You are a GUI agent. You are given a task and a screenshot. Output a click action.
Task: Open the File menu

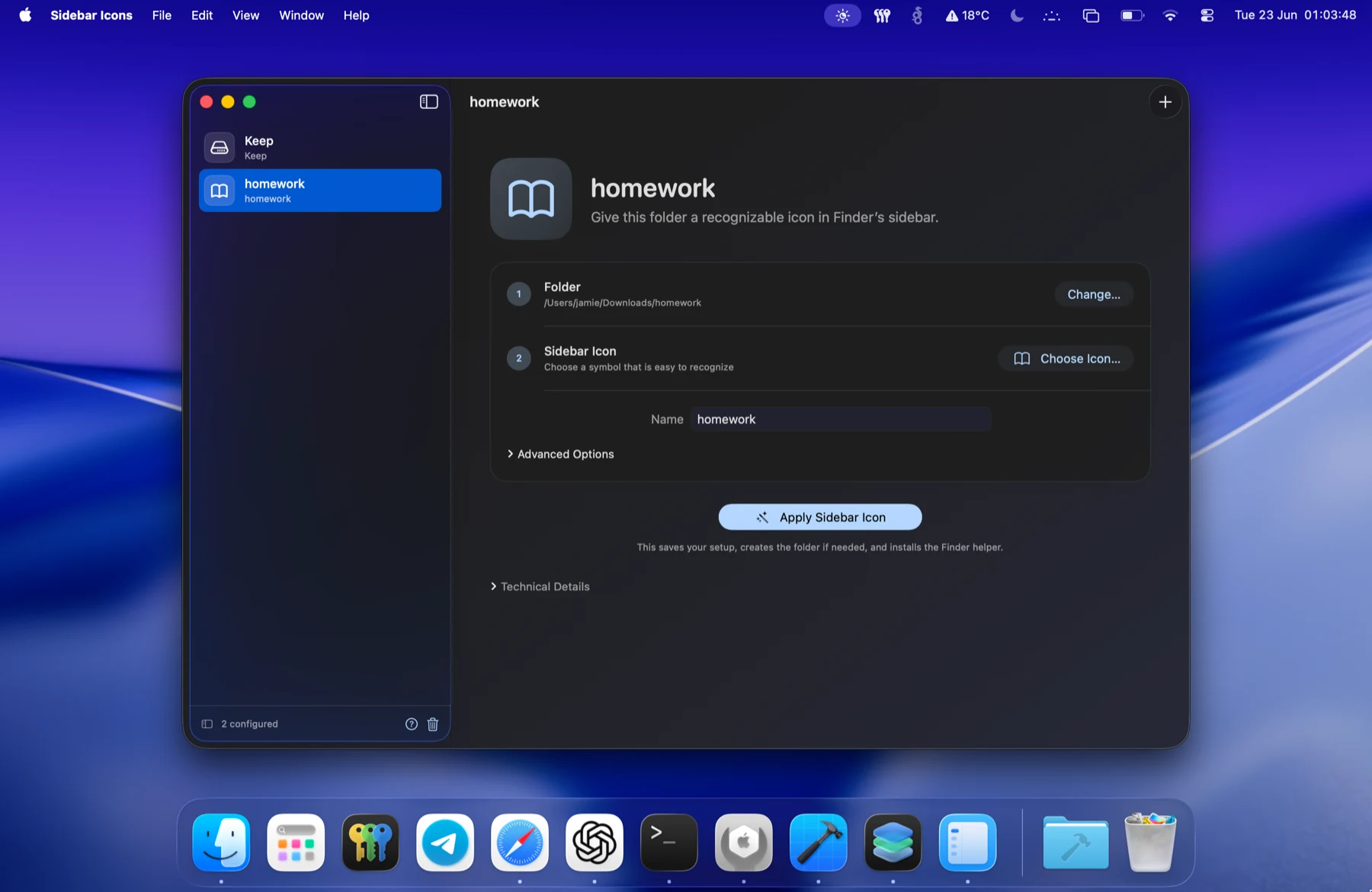(162, 15)
